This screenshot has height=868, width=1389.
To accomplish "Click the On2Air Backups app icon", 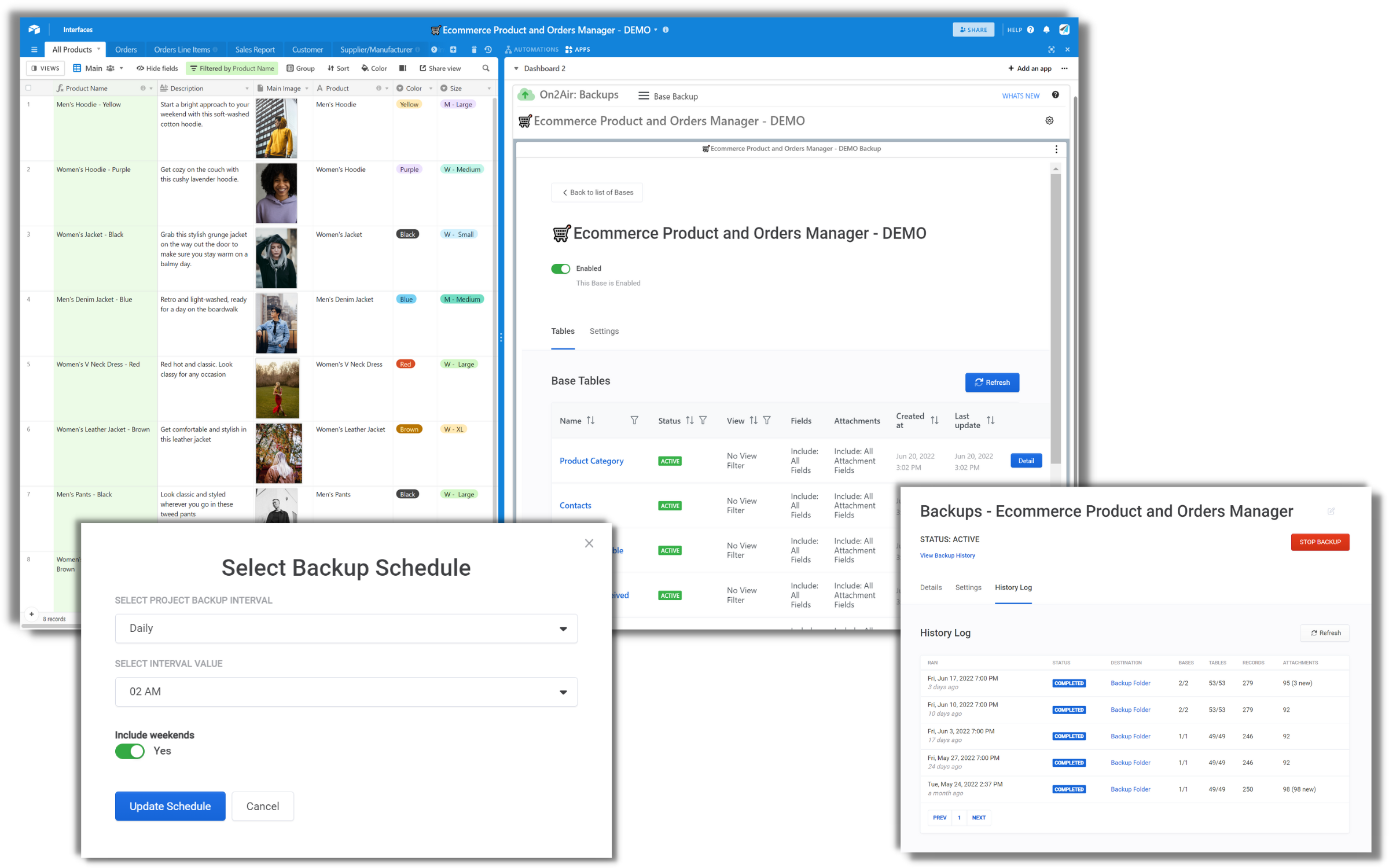I will (526, 94).
